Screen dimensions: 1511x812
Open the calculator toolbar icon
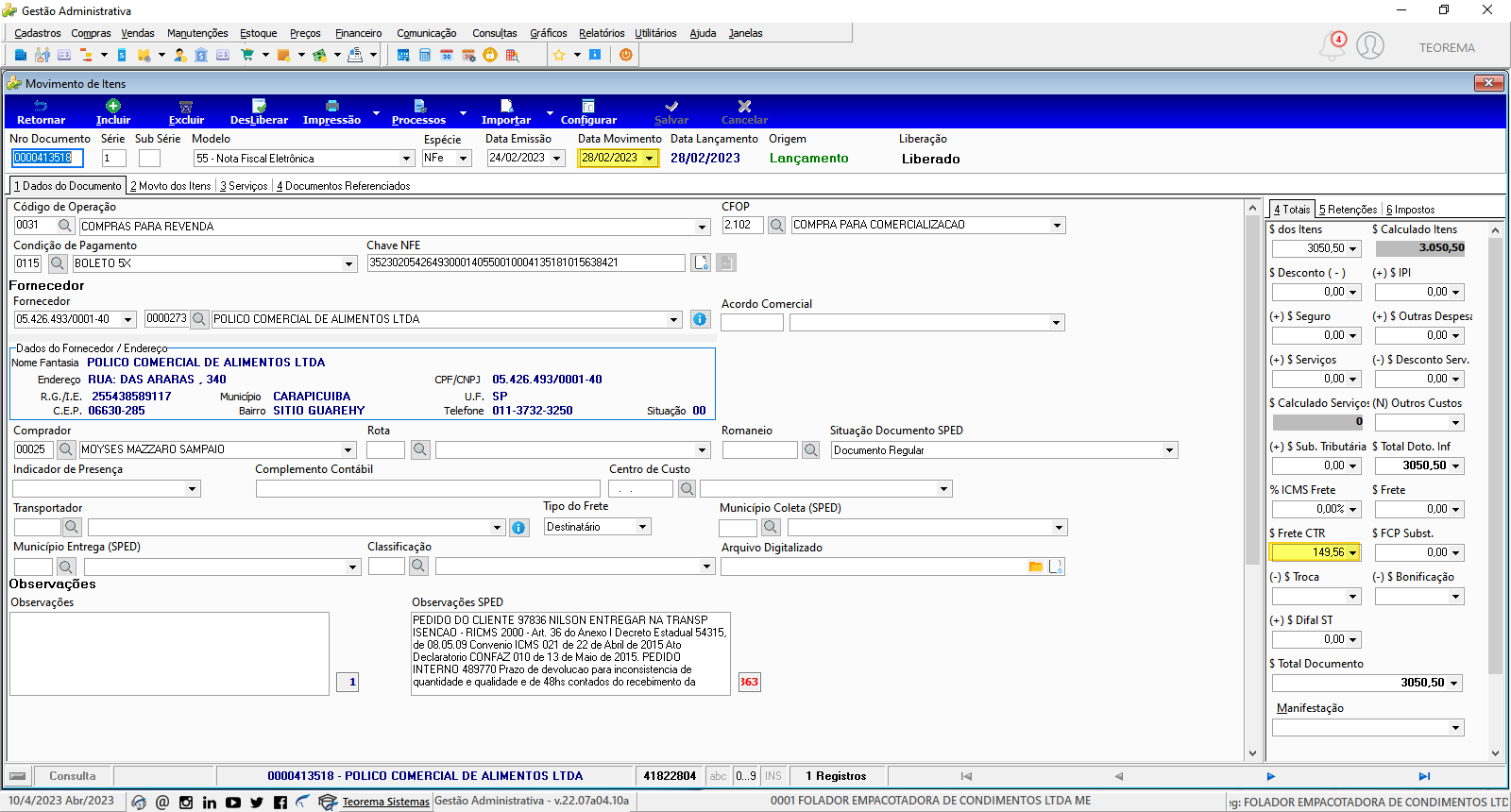(425, 55)
